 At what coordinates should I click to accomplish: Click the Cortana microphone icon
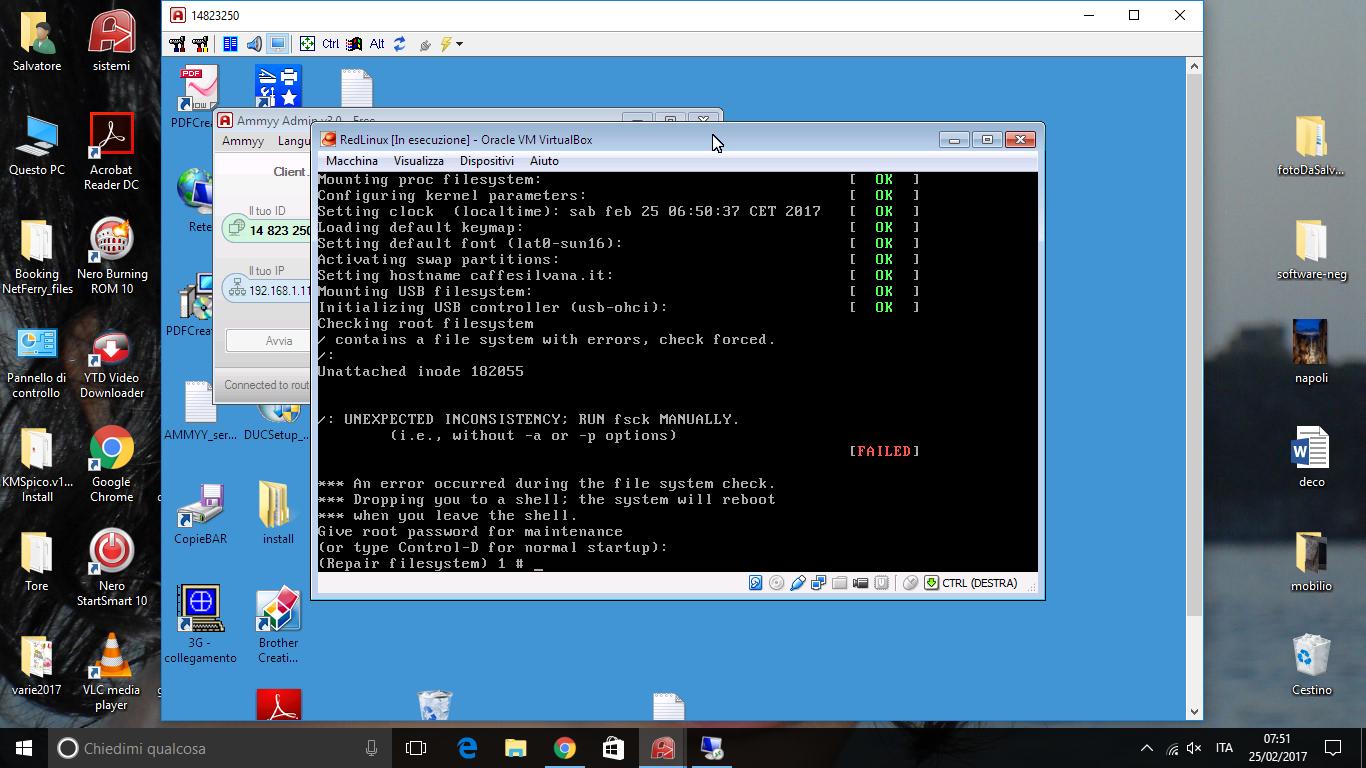371,748
